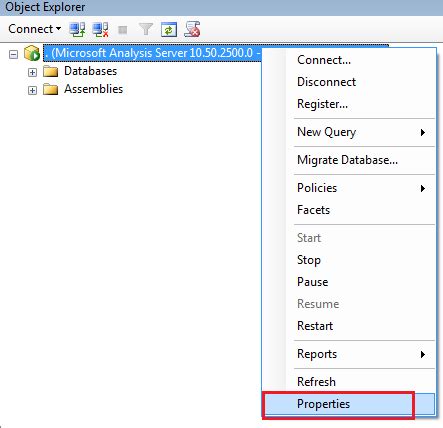
Task: Click the Refresh toolbar icon
Action: 169,30
